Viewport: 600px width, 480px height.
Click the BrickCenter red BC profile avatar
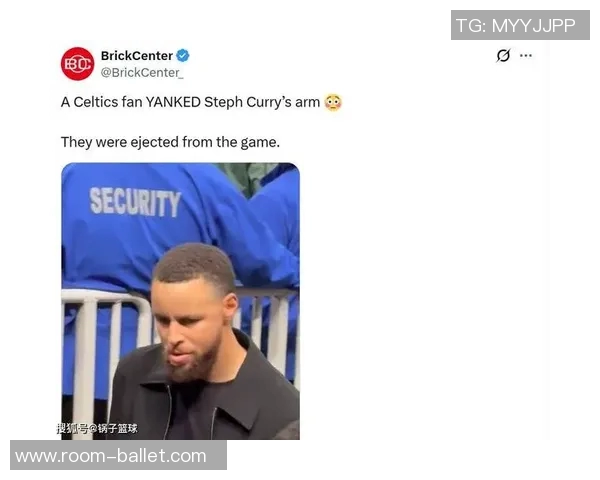point(77,64)
